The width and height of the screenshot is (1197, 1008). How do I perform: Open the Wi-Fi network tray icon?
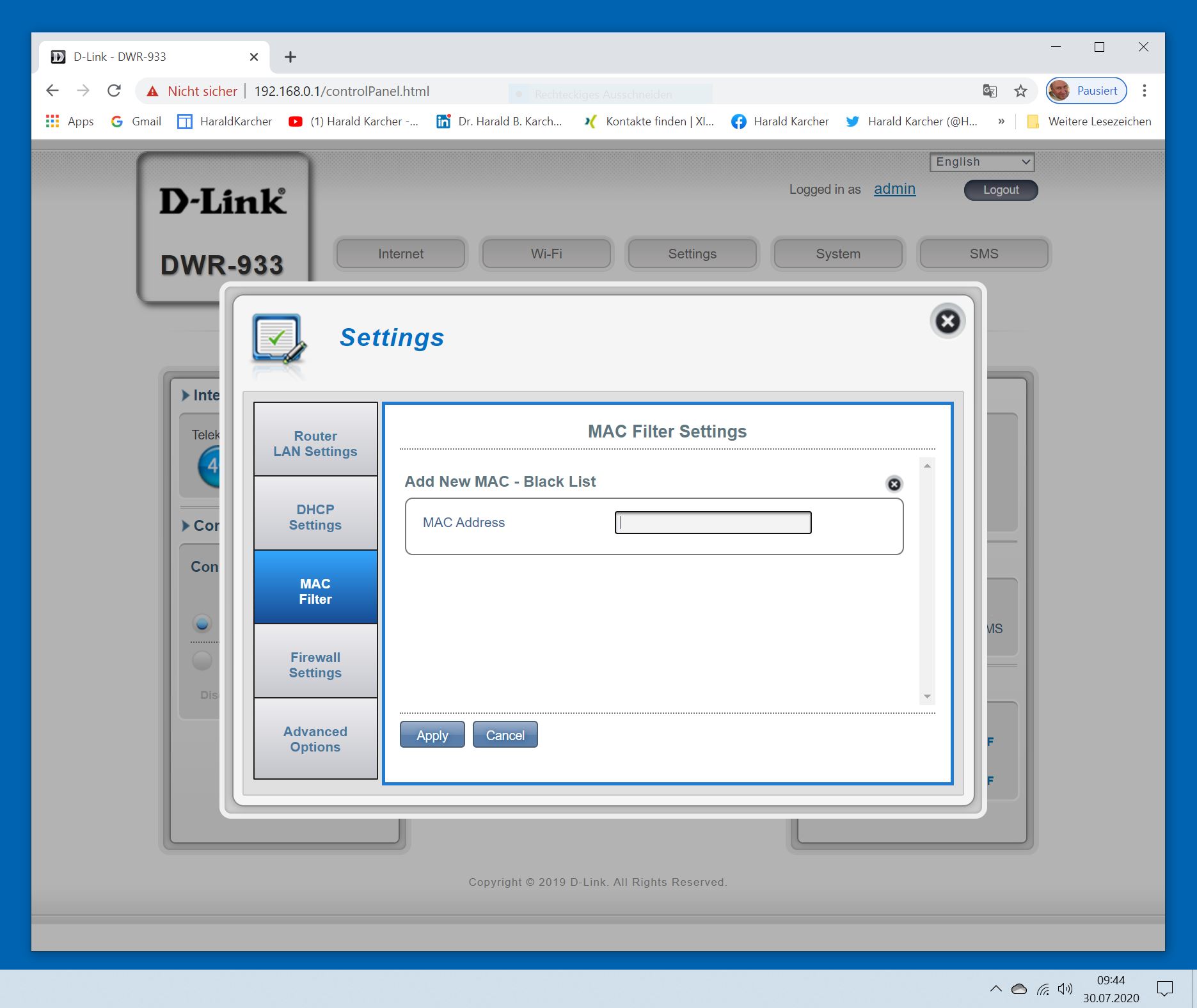coord(1043,989)
